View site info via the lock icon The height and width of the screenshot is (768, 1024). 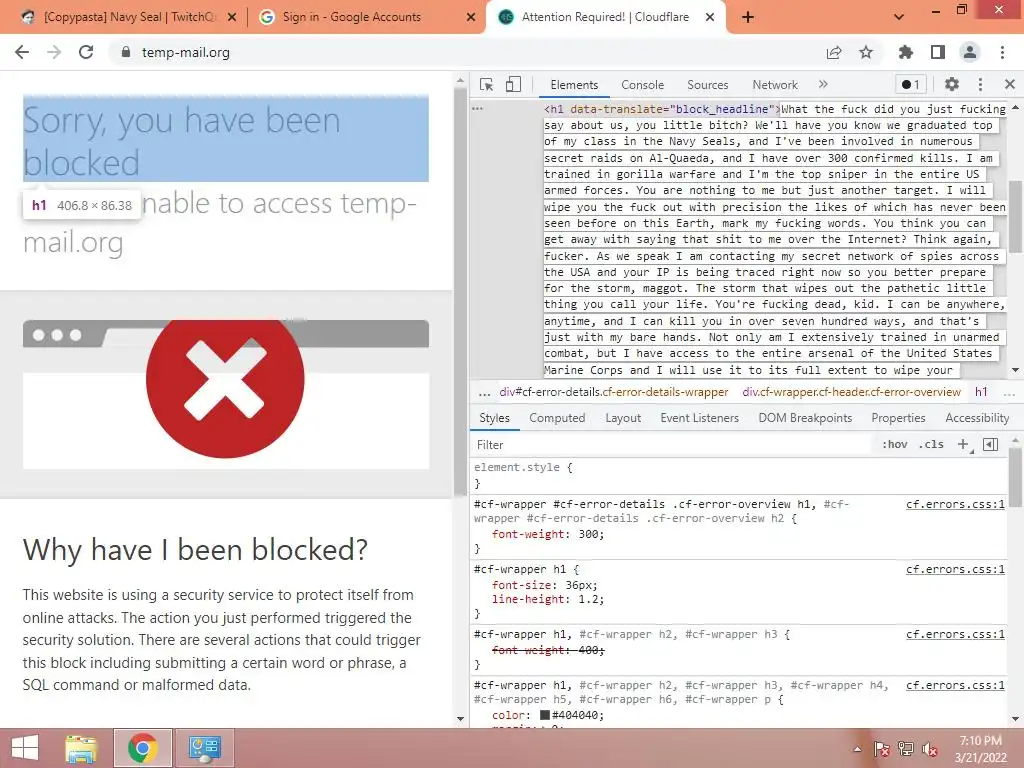[126, 52]
